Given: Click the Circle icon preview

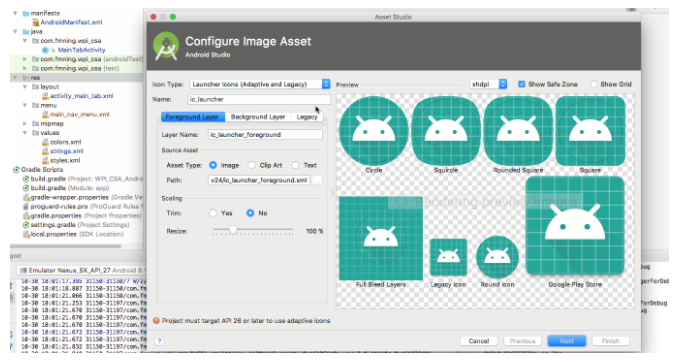Looking at the screenshot, I should (x=374, y=131).
